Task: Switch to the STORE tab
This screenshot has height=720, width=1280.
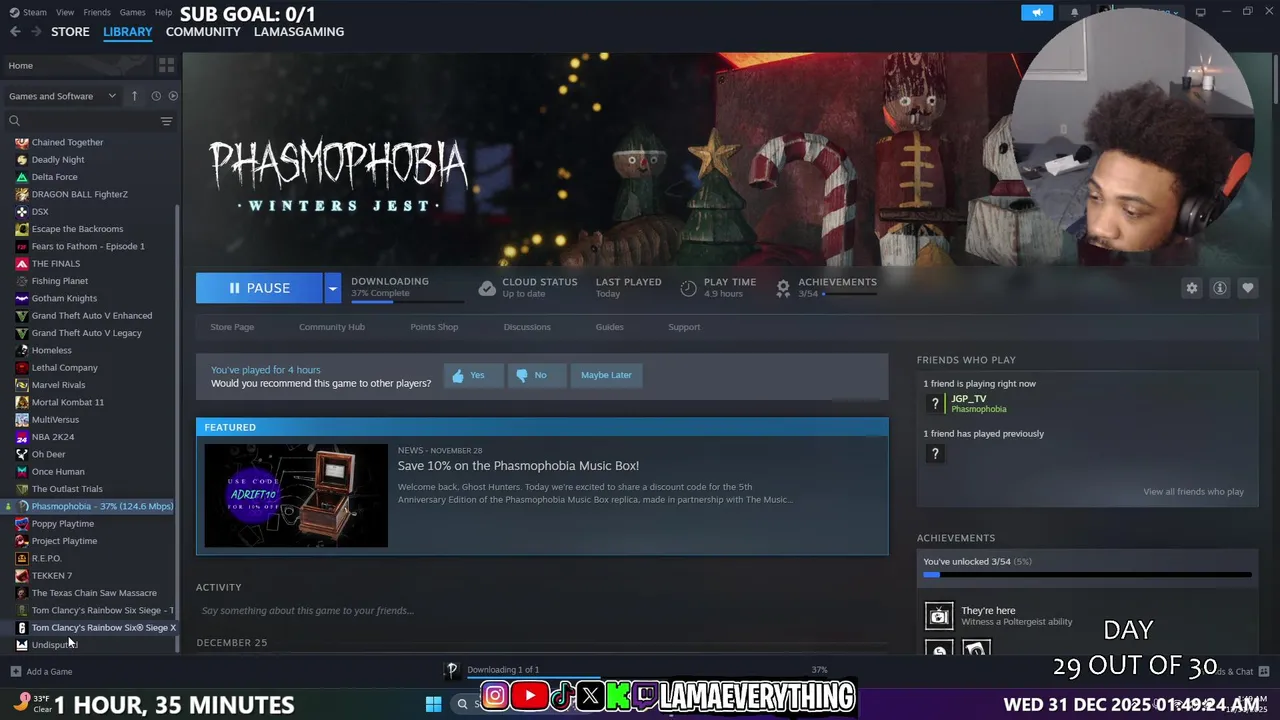Action: (70, 32)
